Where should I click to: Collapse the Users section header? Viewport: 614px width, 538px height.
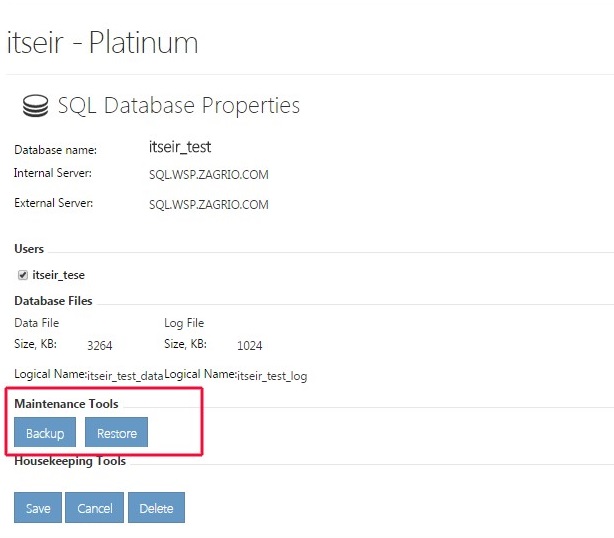[29, 249]
